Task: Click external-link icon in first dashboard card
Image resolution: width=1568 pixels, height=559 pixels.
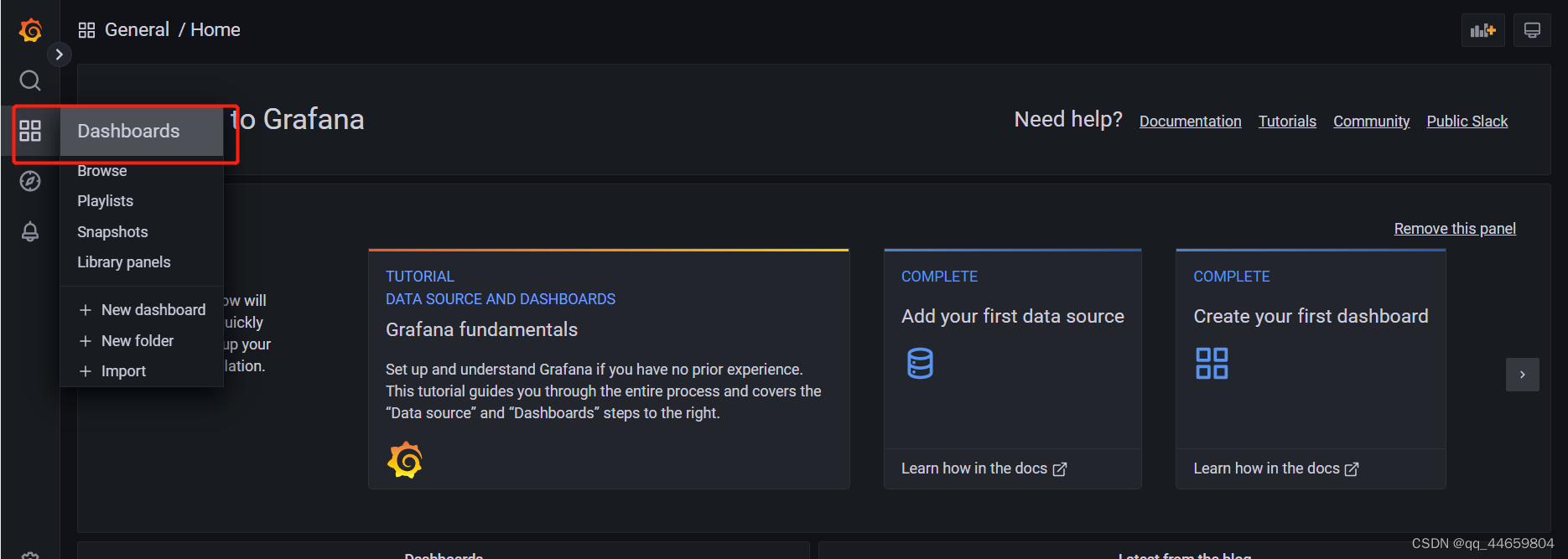Action: pos(1352,469)
